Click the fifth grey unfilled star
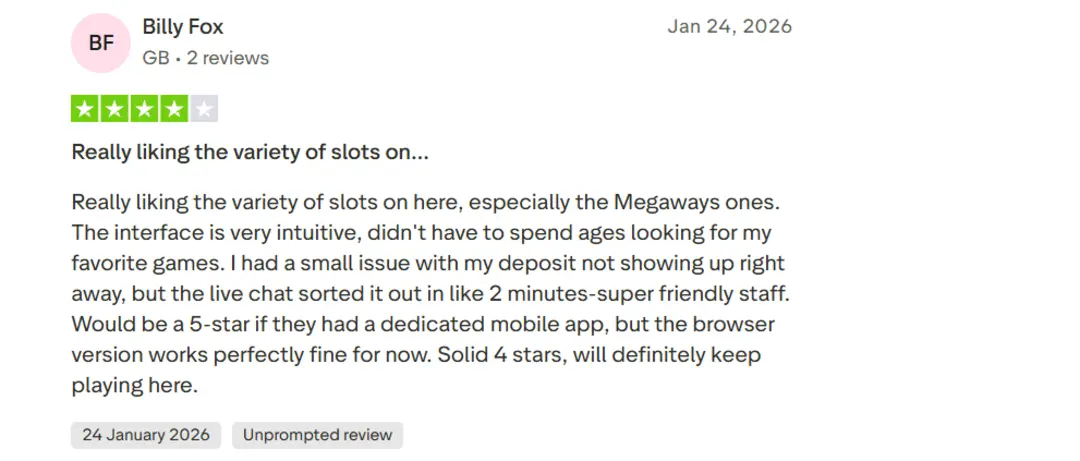Viewport: 1080px width, 461px height. point(204,108)
